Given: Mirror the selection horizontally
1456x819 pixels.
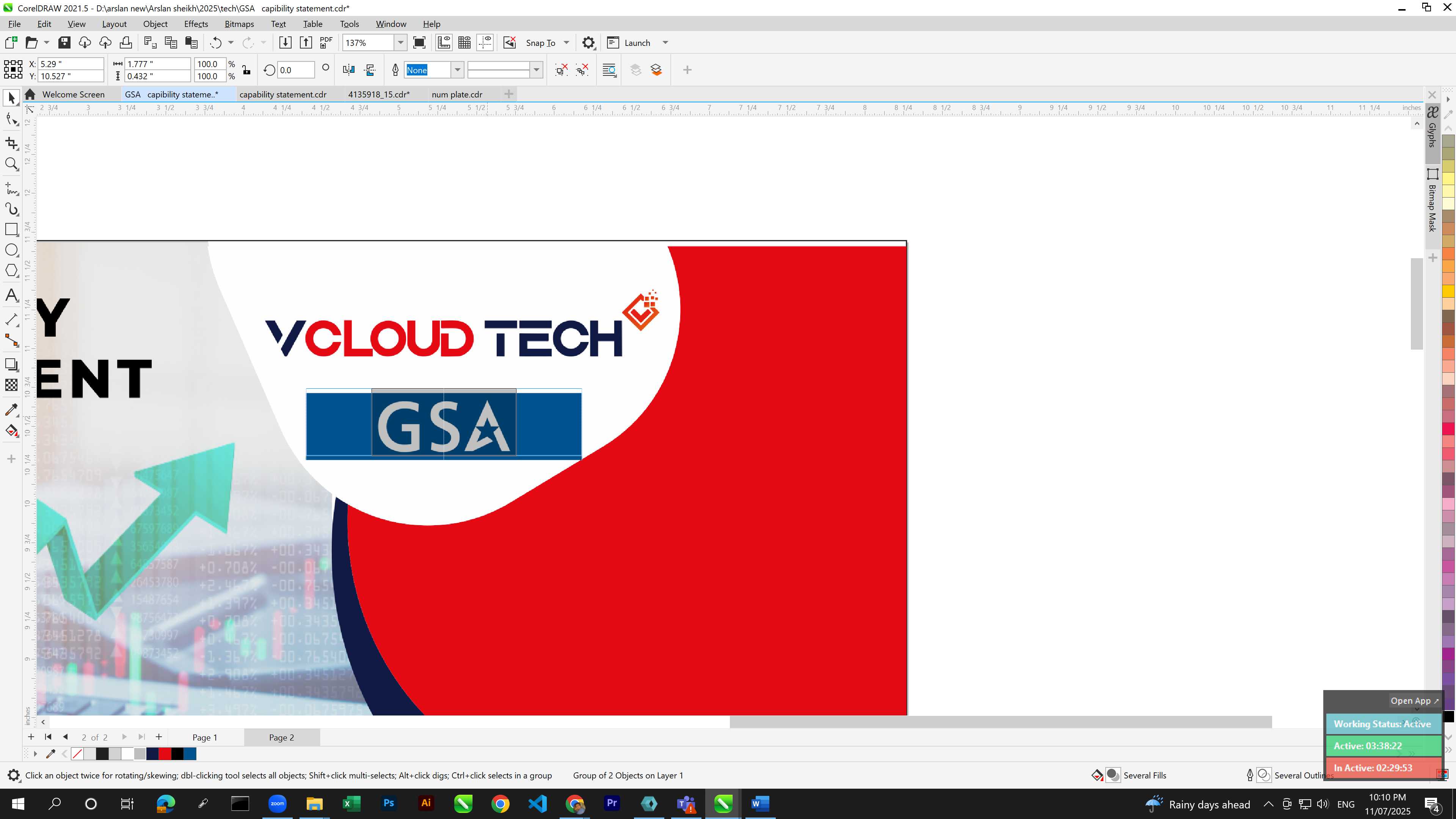Looking at the screenshot, I should tap(349, 69).
